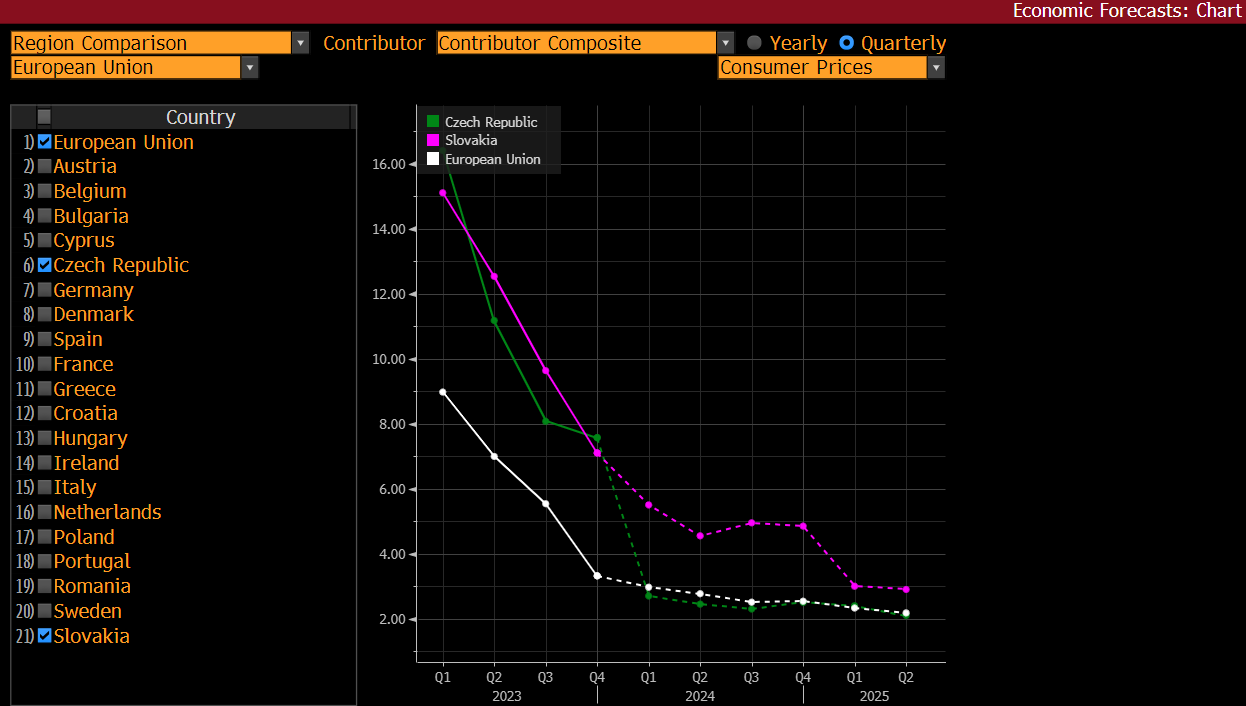Click European Union's Q4 2023 data point
1246x706 pixels.
pos(597,576)
